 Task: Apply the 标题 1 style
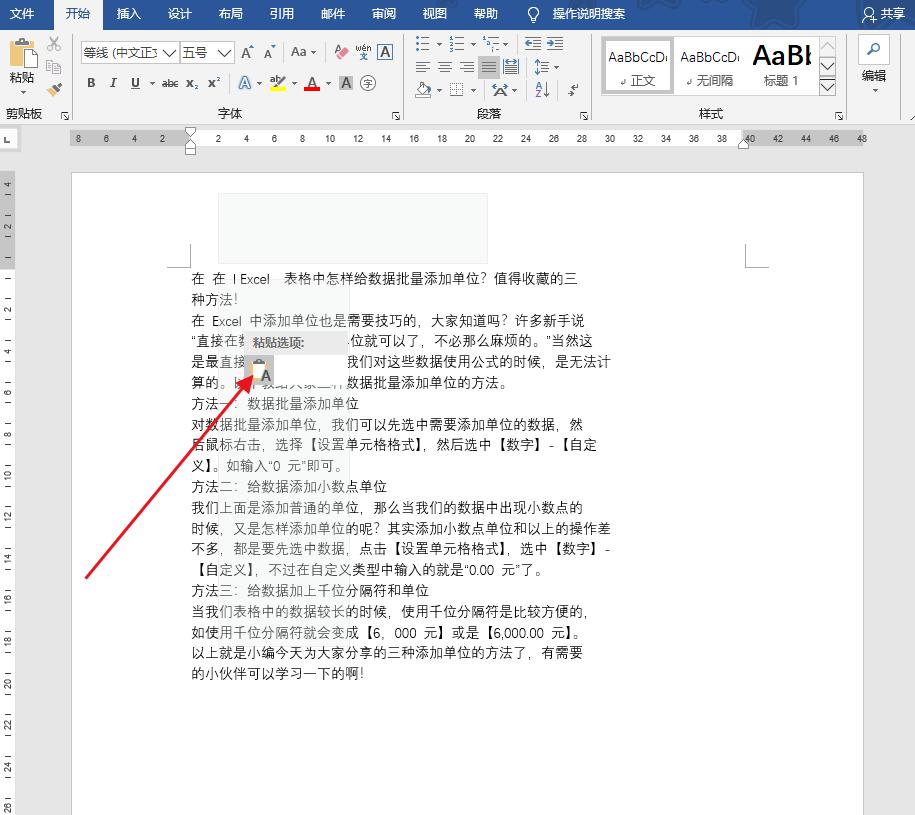click(782, 66)
